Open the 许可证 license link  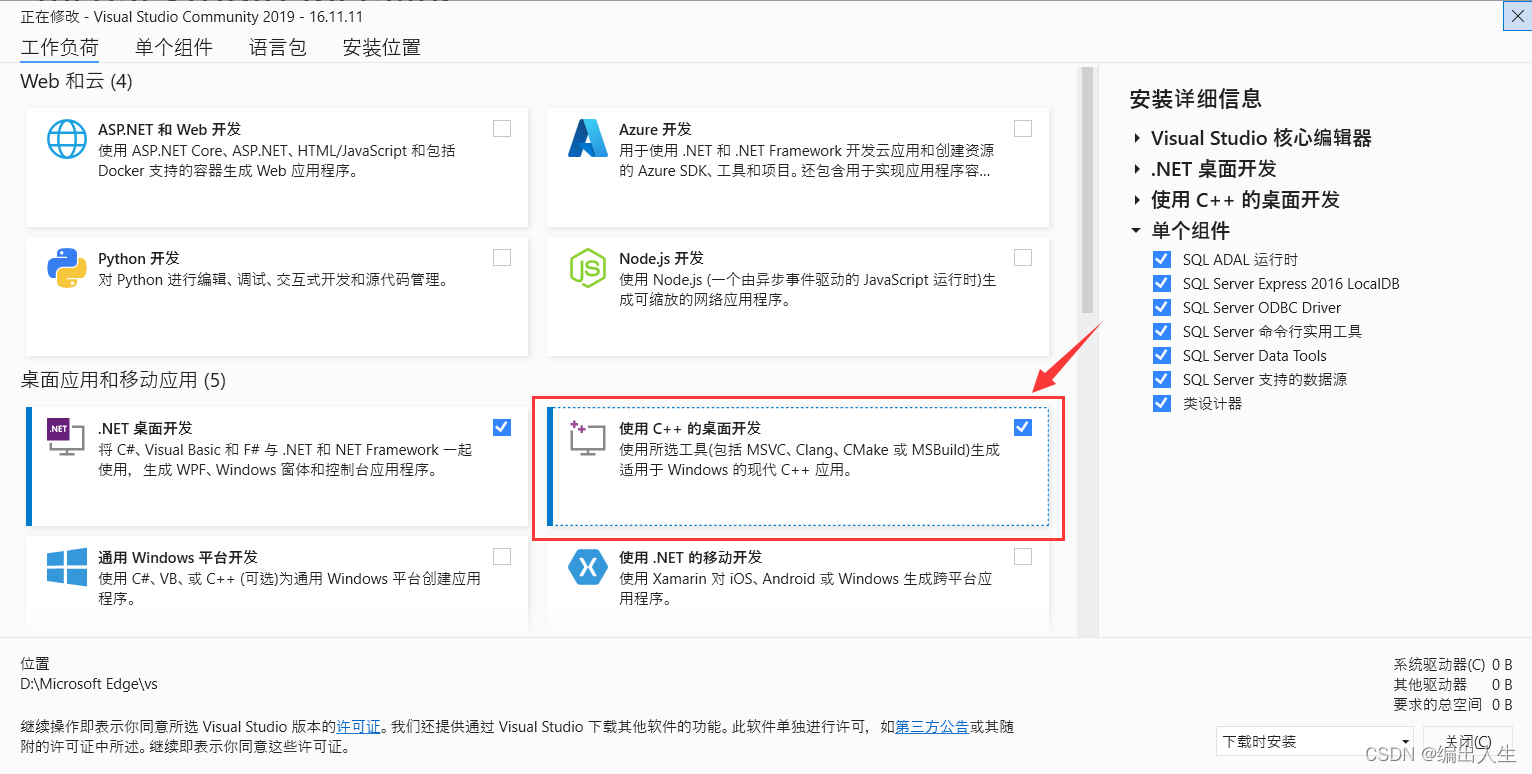[358, 727]
